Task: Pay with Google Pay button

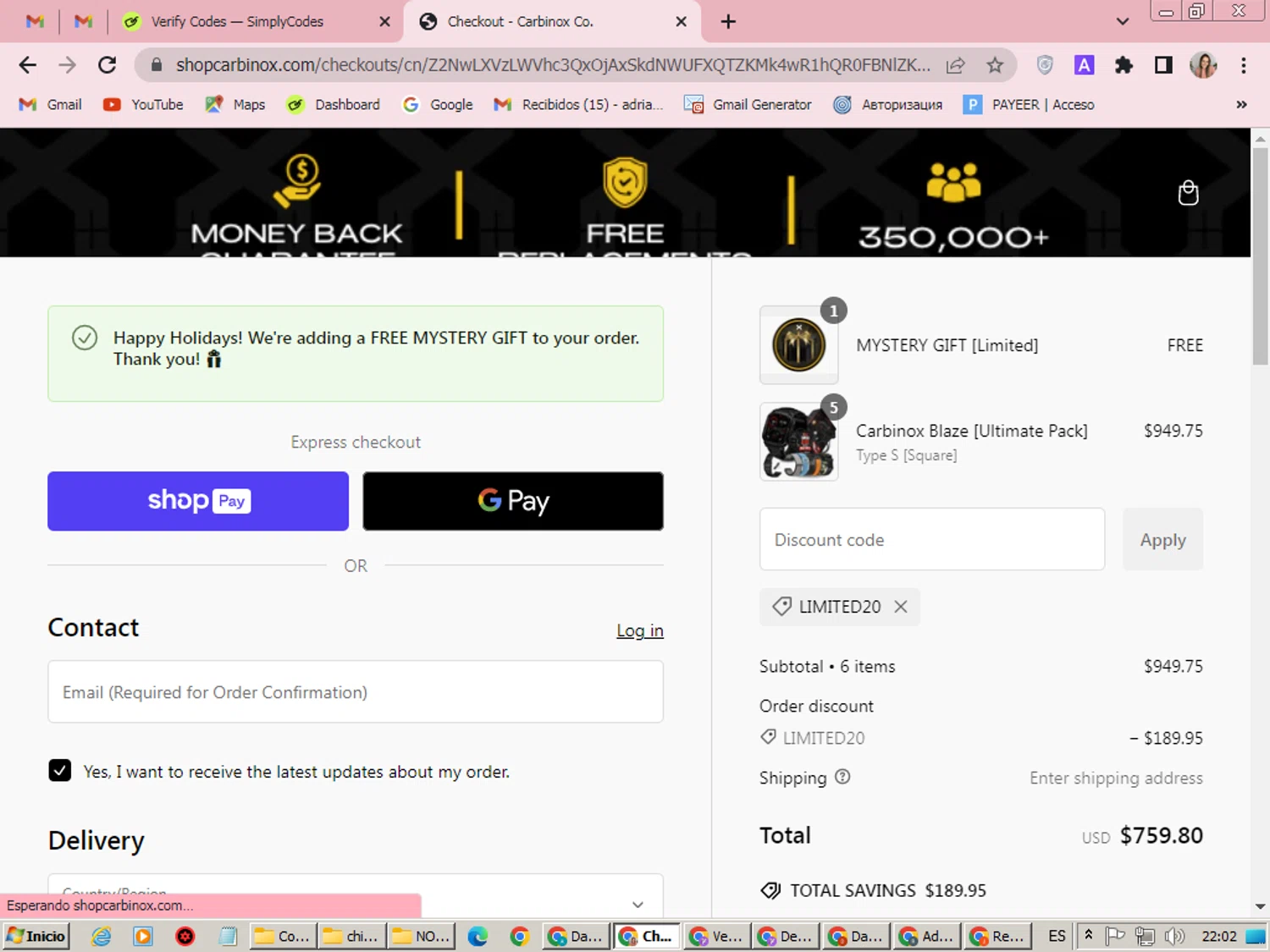Action: click(x=513, y=501)
